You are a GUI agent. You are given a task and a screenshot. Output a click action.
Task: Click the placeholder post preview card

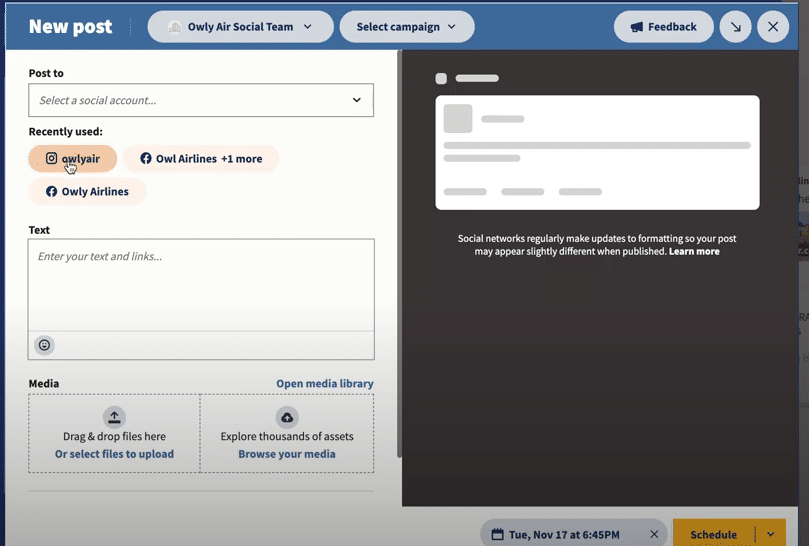click(597, 152)
